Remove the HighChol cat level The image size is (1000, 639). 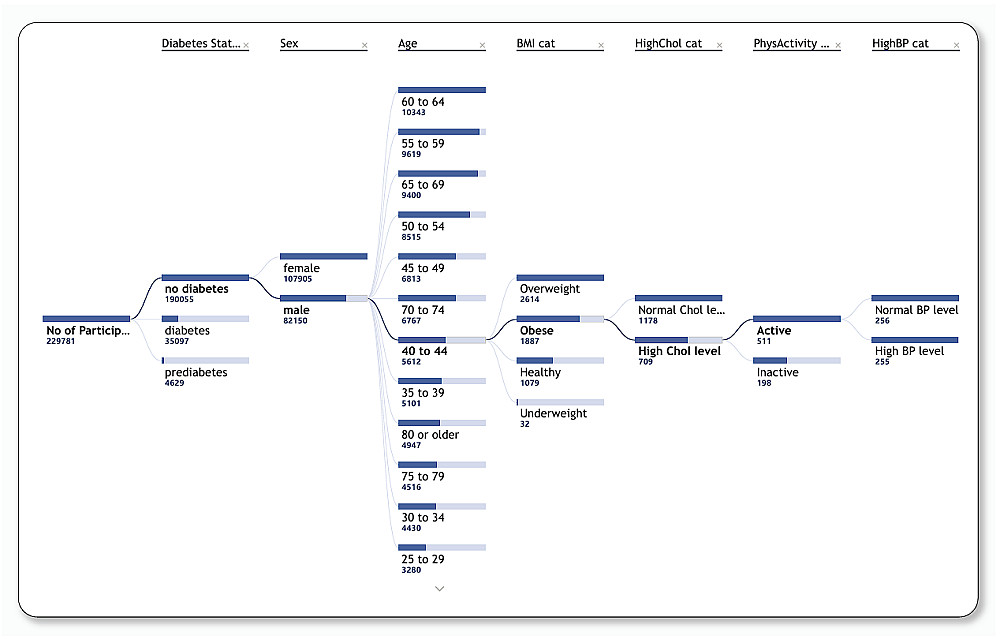pyautogui.click(x=719, y=46)
